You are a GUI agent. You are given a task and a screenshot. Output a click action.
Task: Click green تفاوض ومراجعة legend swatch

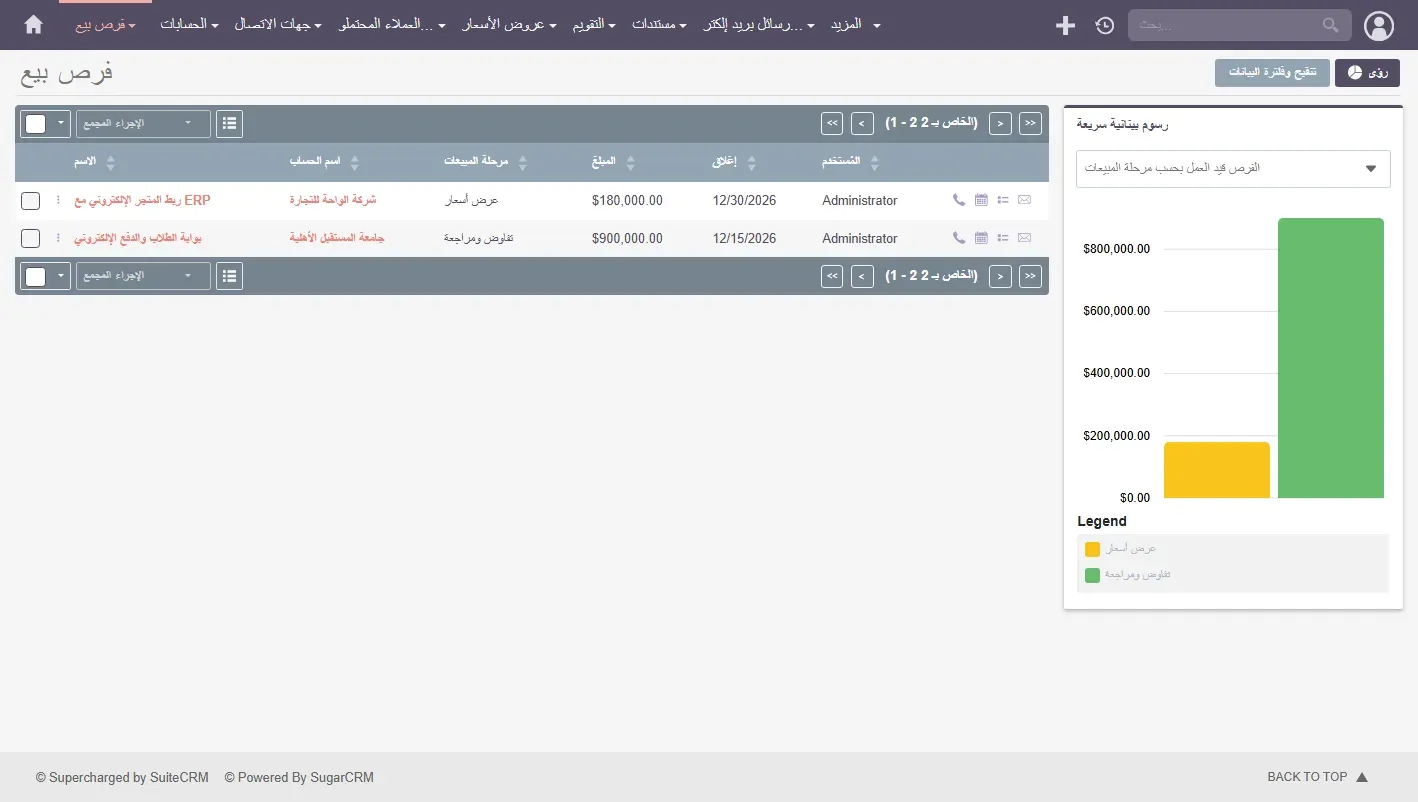1092,575
